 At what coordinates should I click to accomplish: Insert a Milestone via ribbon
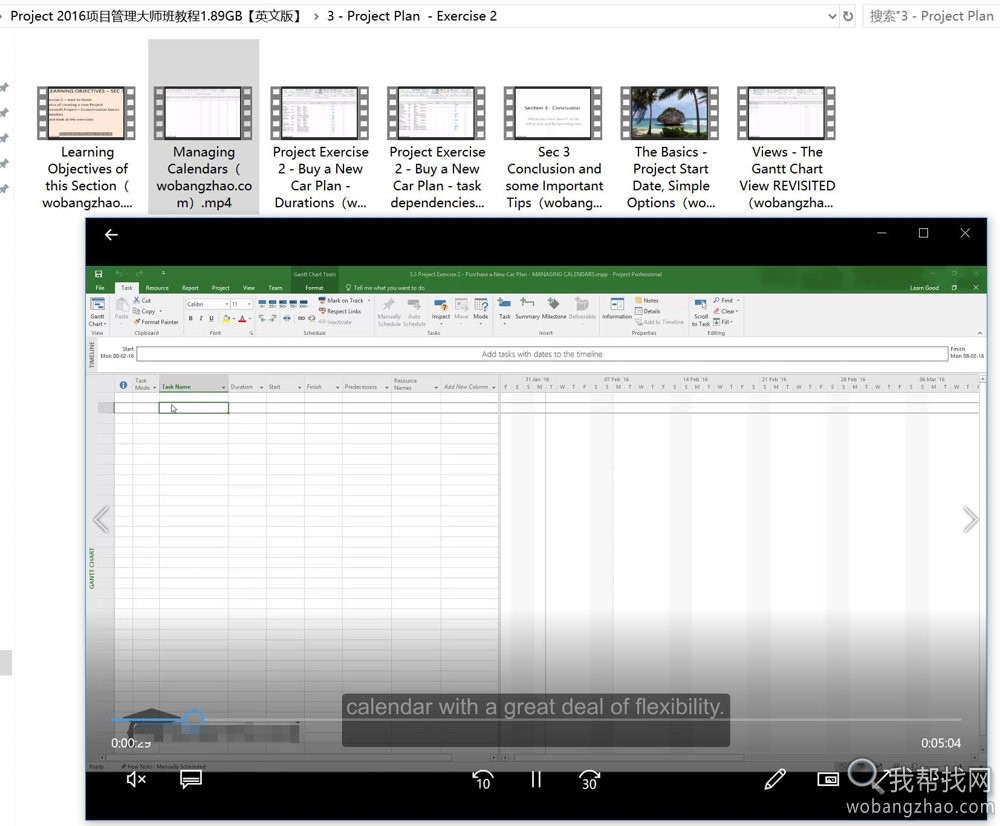pos(554,309)
